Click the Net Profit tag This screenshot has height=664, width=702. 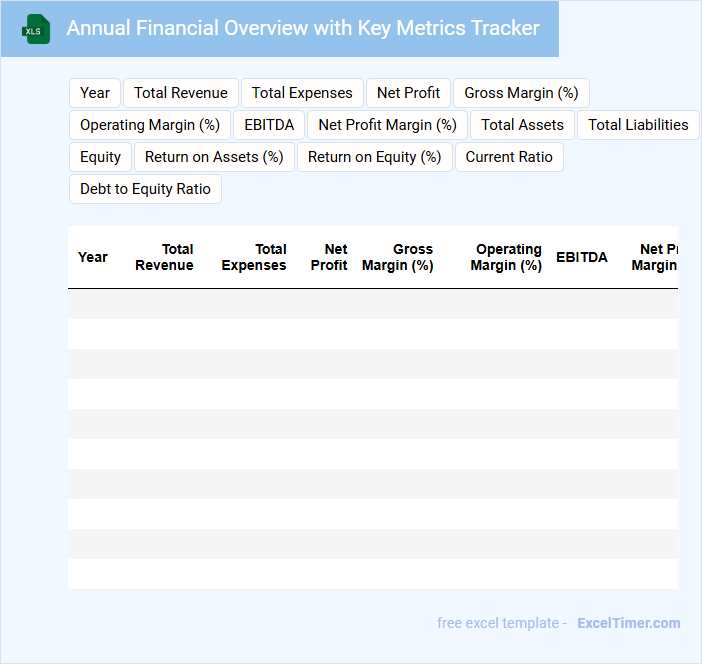click(x=408, y=93)
